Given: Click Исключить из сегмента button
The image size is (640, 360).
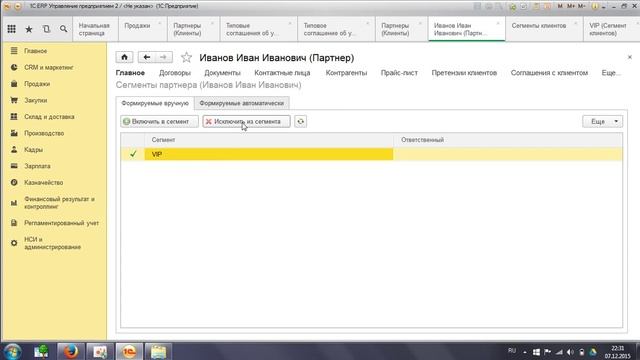Looking at the screenshot, I should (247, 121).
